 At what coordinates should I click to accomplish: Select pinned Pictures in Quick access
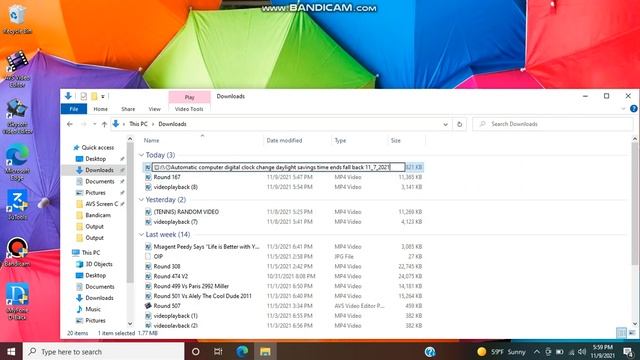coord(95,193)
